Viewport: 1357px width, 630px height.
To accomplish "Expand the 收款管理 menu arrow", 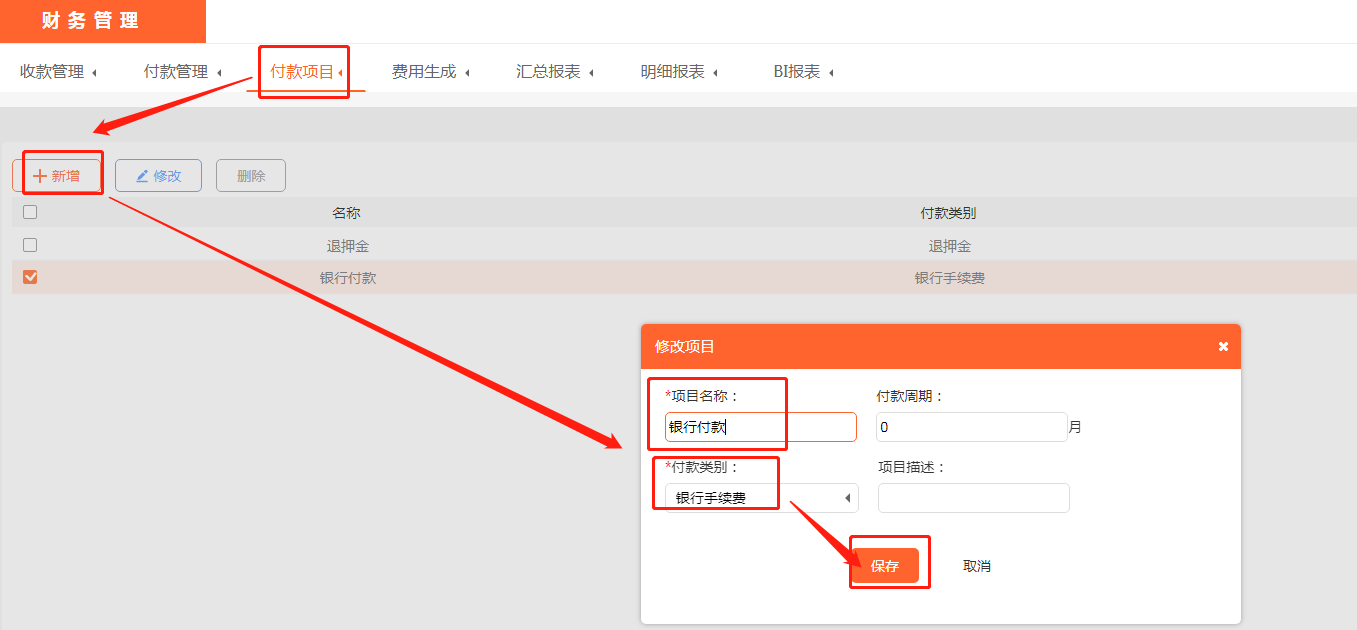I will coord(94,73).
